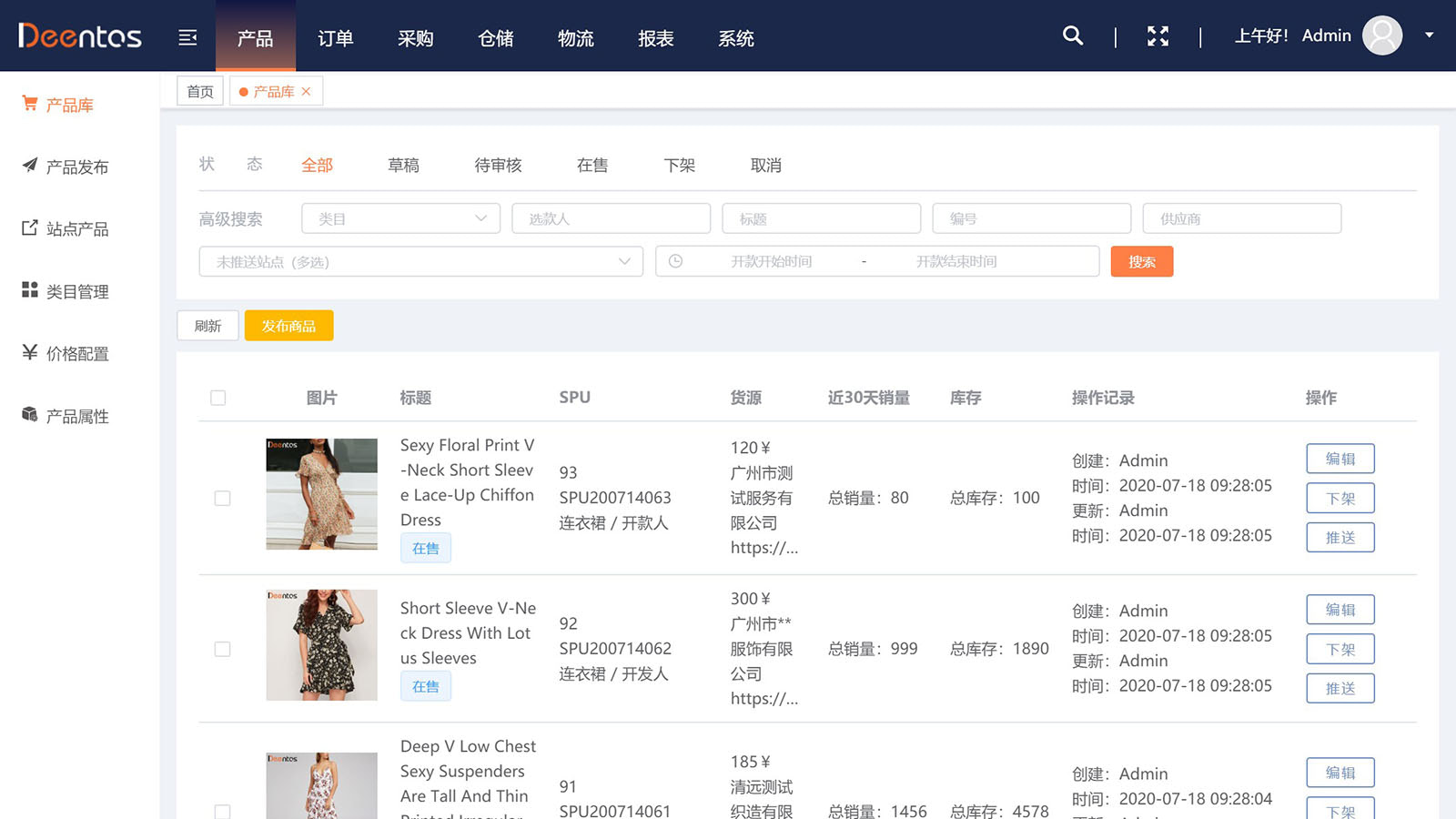Viewport: 1456px width, 819px height.
Task: Open 未推送站点 multi-select dropdown
Action: point(421,261)
